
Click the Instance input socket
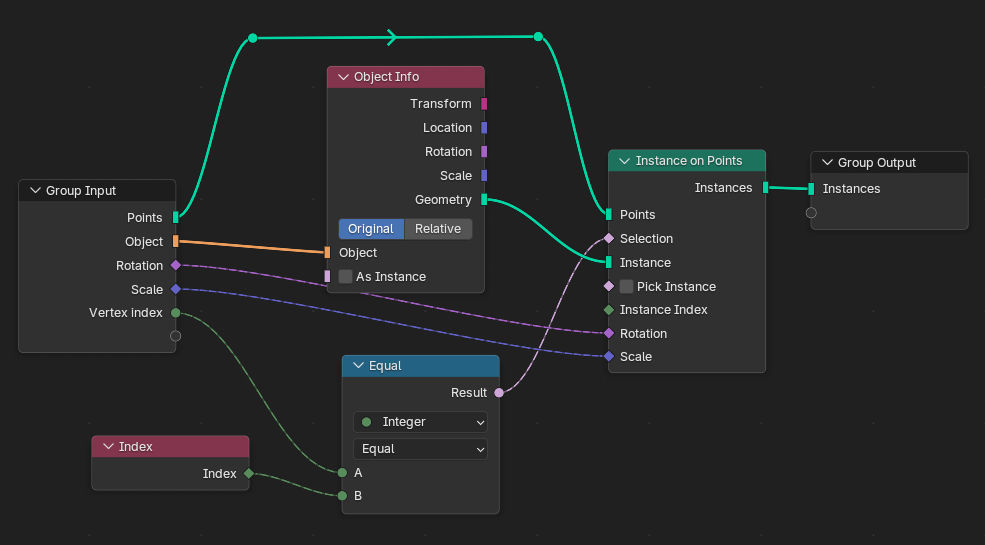pos(609,262)
